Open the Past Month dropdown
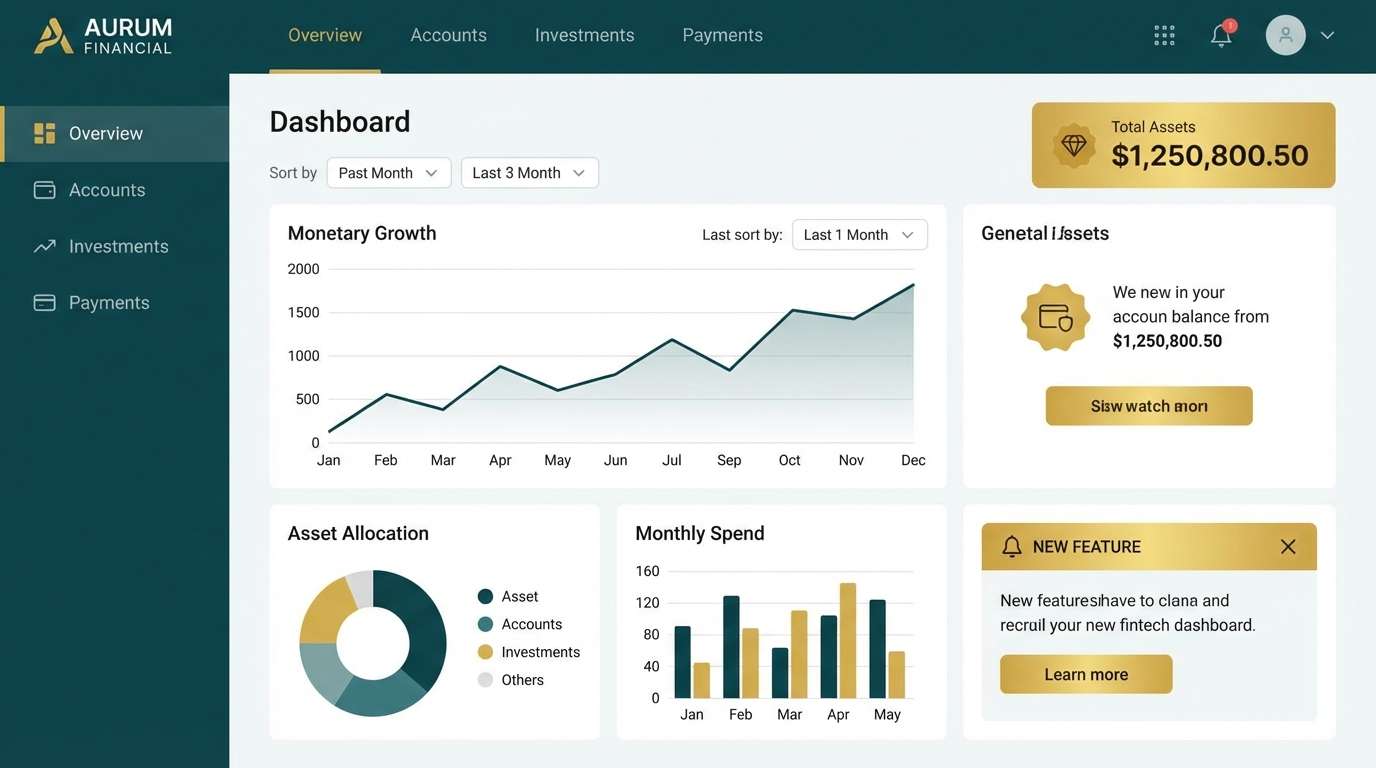 click(x=388, y=171)
